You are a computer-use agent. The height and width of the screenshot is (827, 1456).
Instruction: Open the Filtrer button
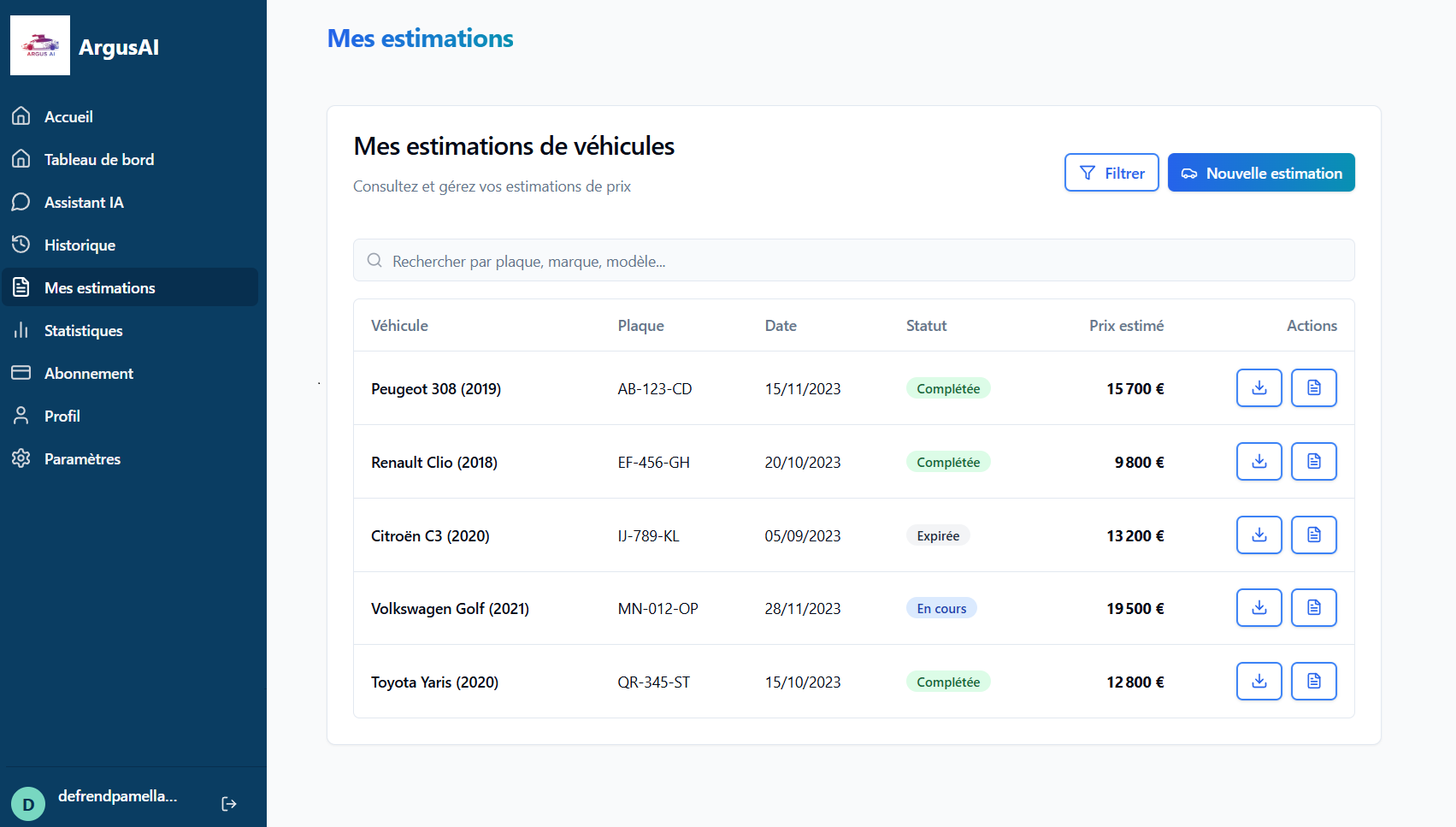(x=1111, y=173)
